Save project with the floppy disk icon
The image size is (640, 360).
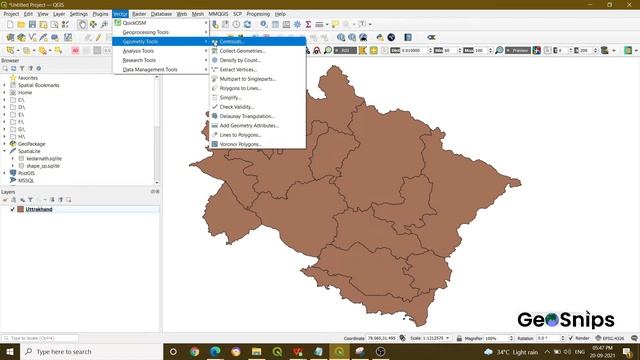click(x=32, y=25)
